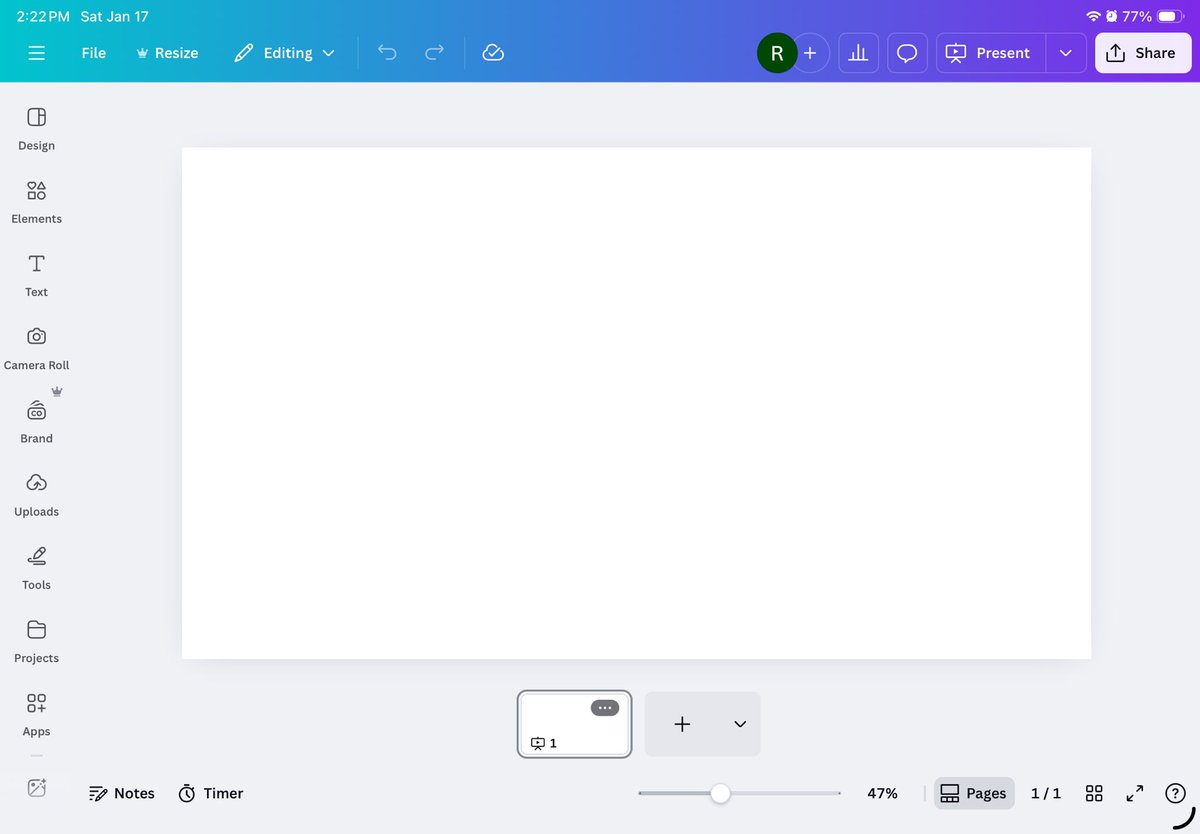The width and height of the screenshot is (1200, 834).
Task: Expand Present options chevron
Action: coord(1066,53)
